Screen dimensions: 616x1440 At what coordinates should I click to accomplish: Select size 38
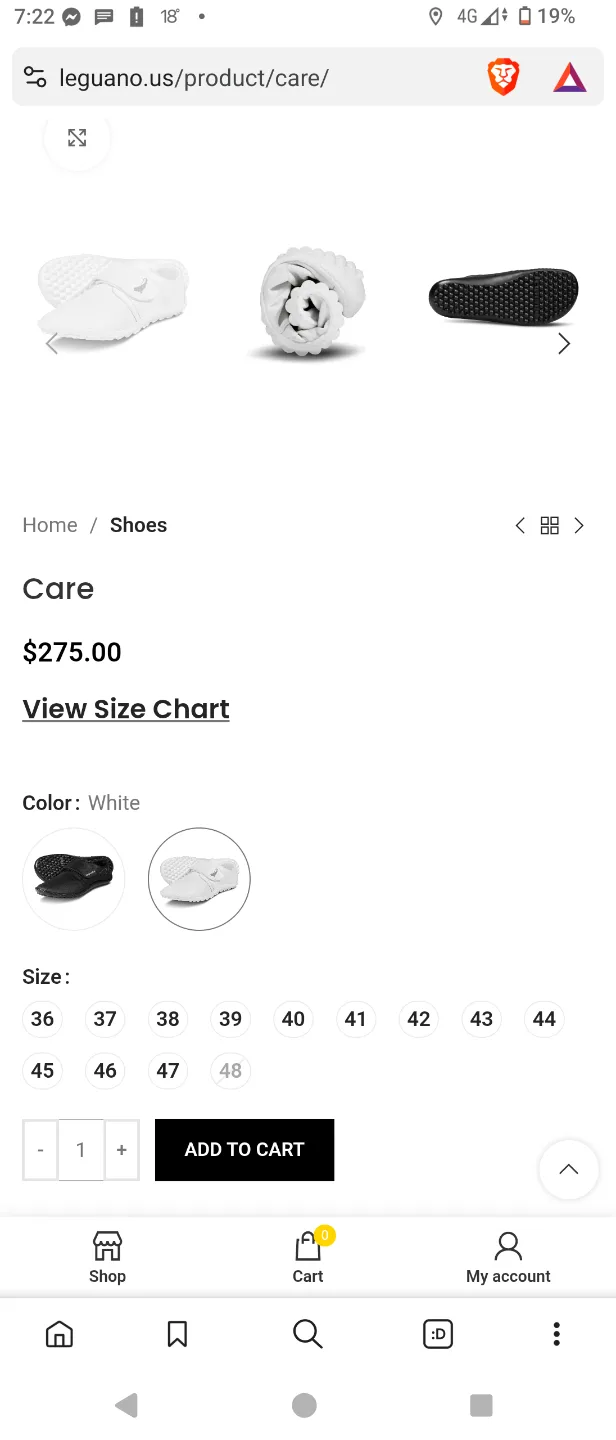tap(168, 1019)
